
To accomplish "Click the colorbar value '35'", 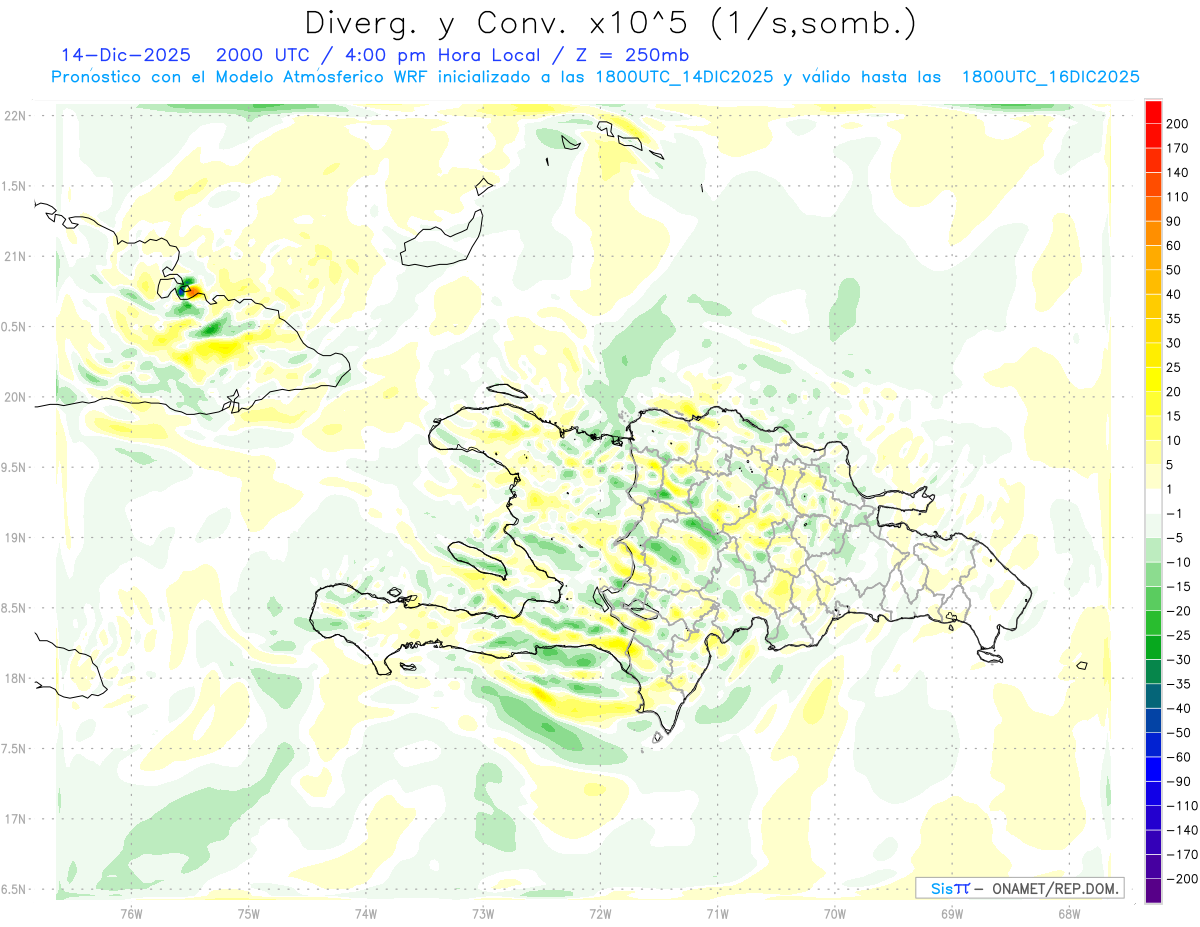I will coord(1175,319).
